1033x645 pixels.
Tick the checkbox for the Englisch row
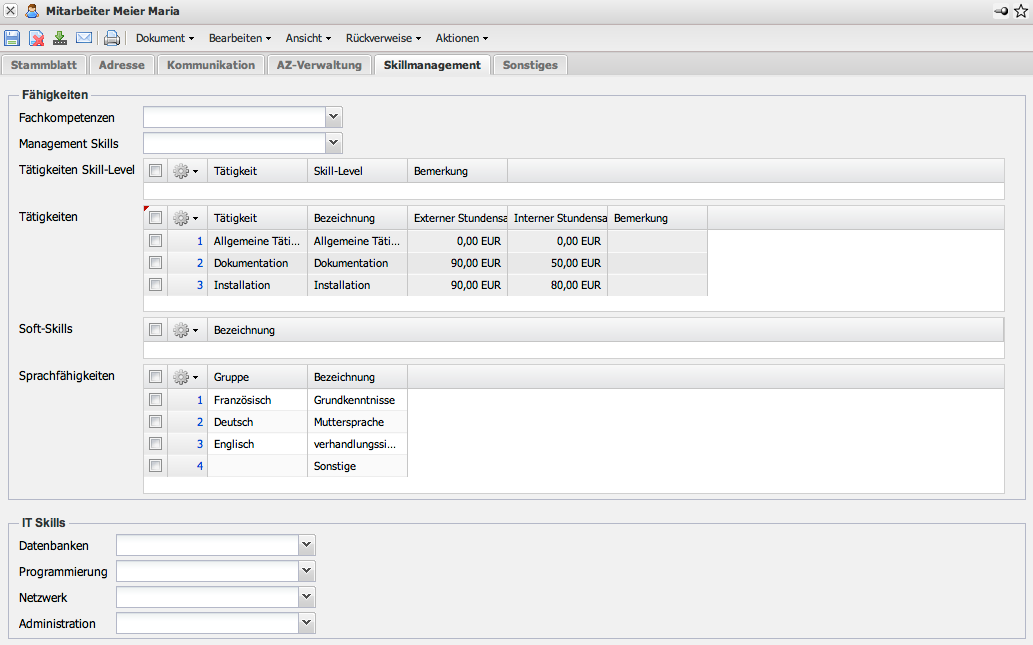(x=155, y=444)
